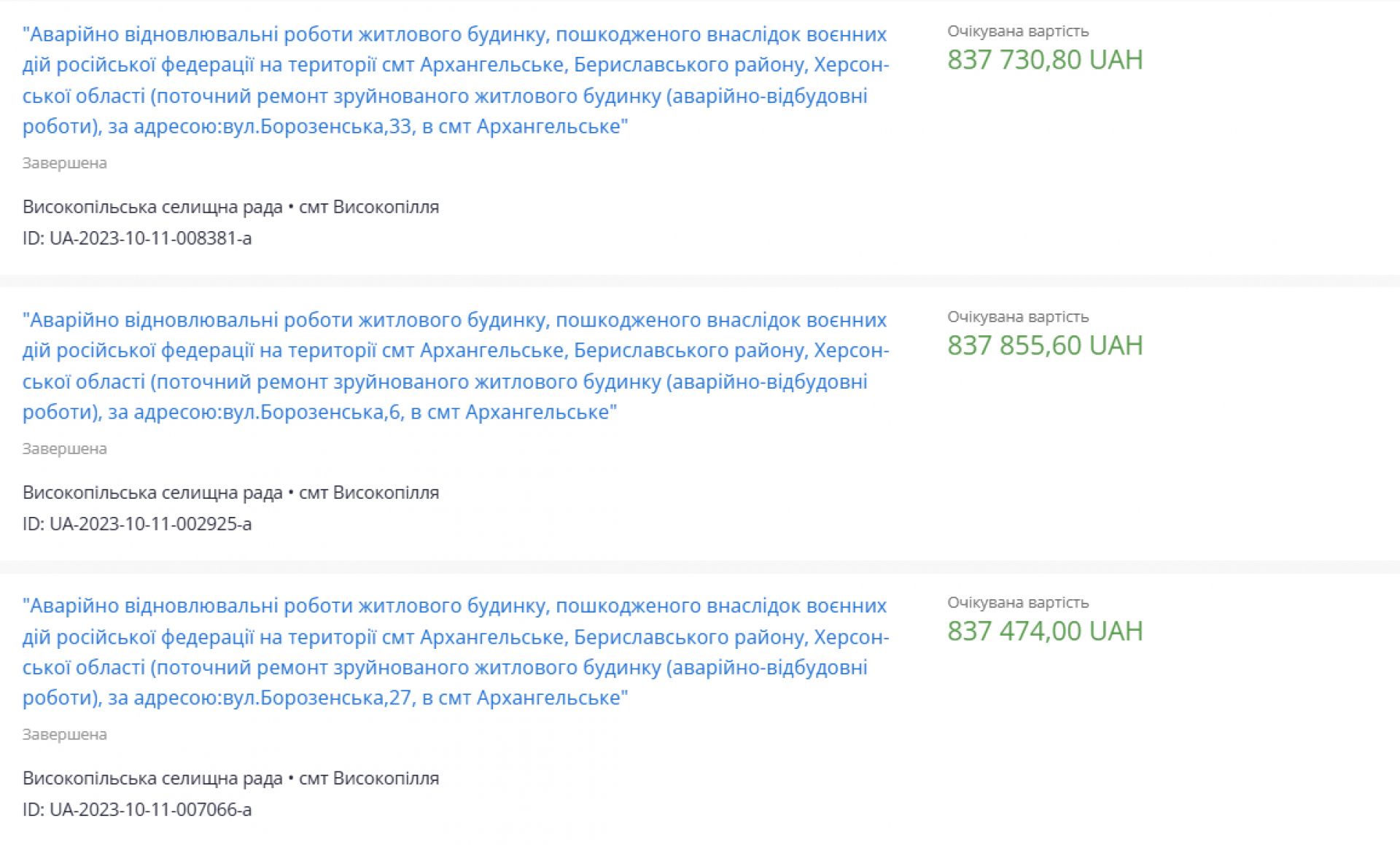Click Завершена status under Борозенська,33 tender

[64, 163]
